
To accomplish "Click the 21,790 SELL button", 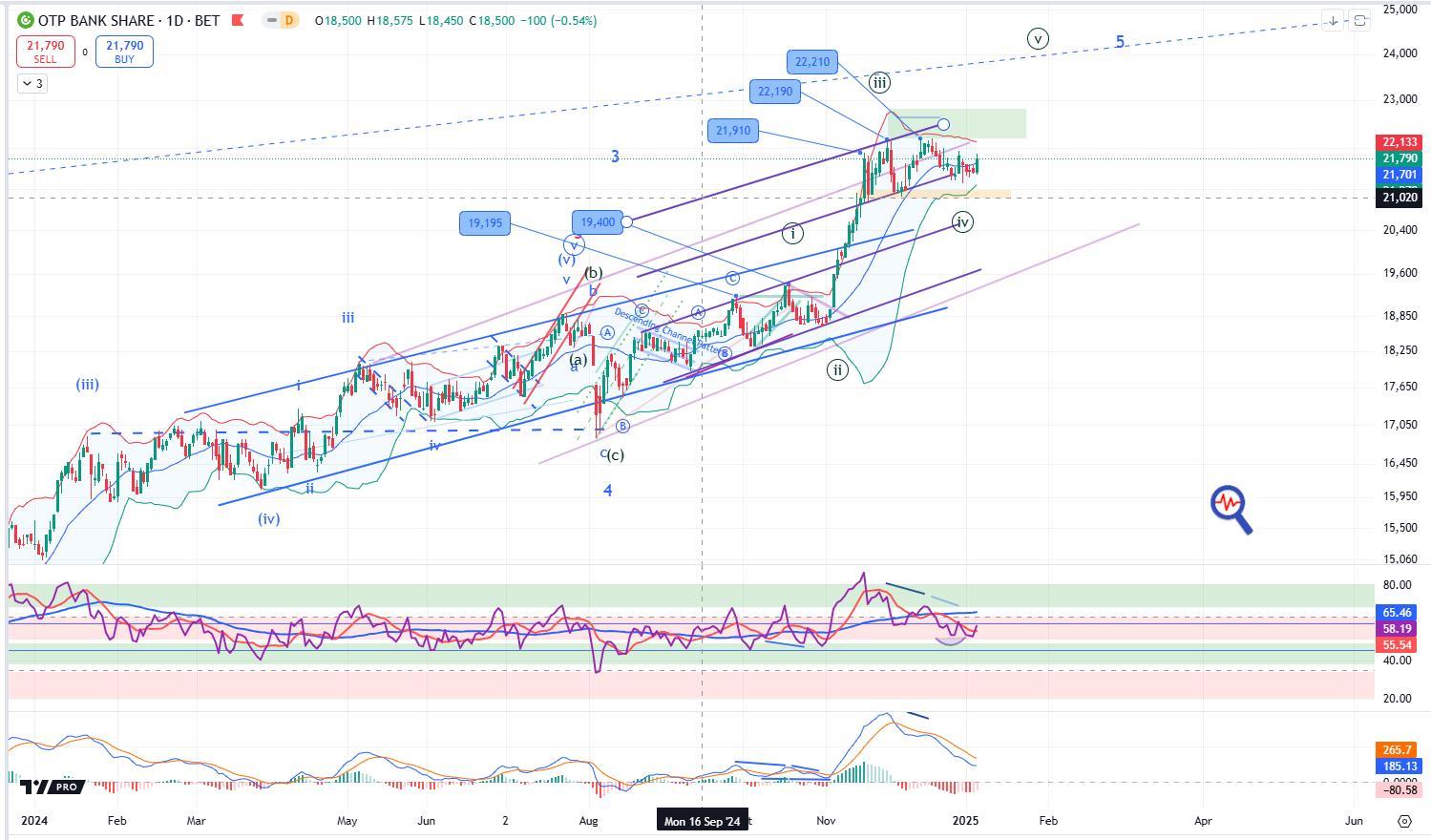I will pyautogui.click(x=45, y=52).
